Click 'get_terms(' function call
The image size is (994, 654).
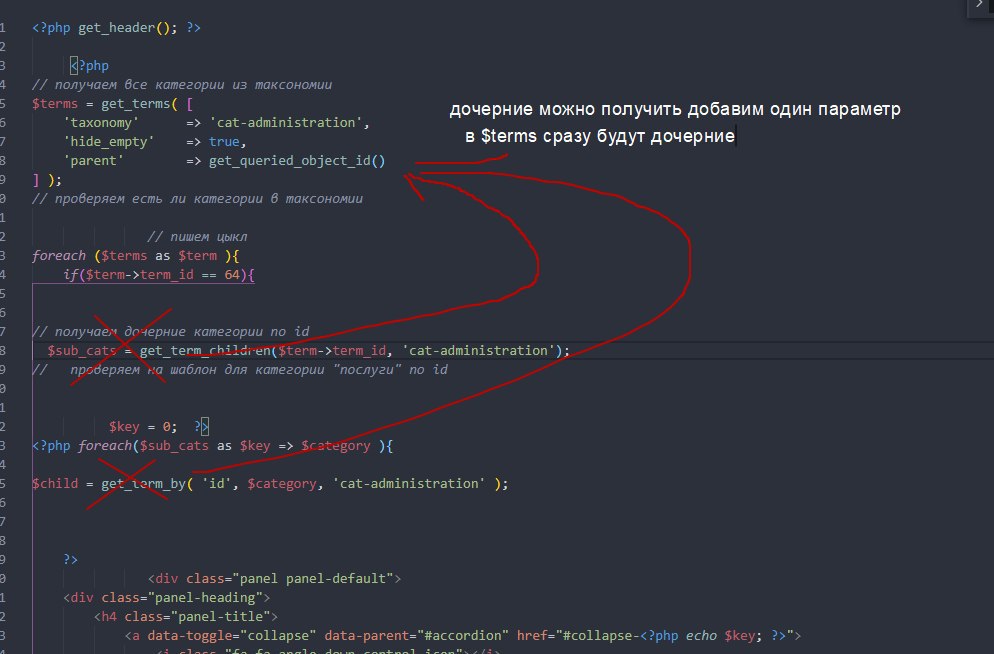tap(139, 103)
